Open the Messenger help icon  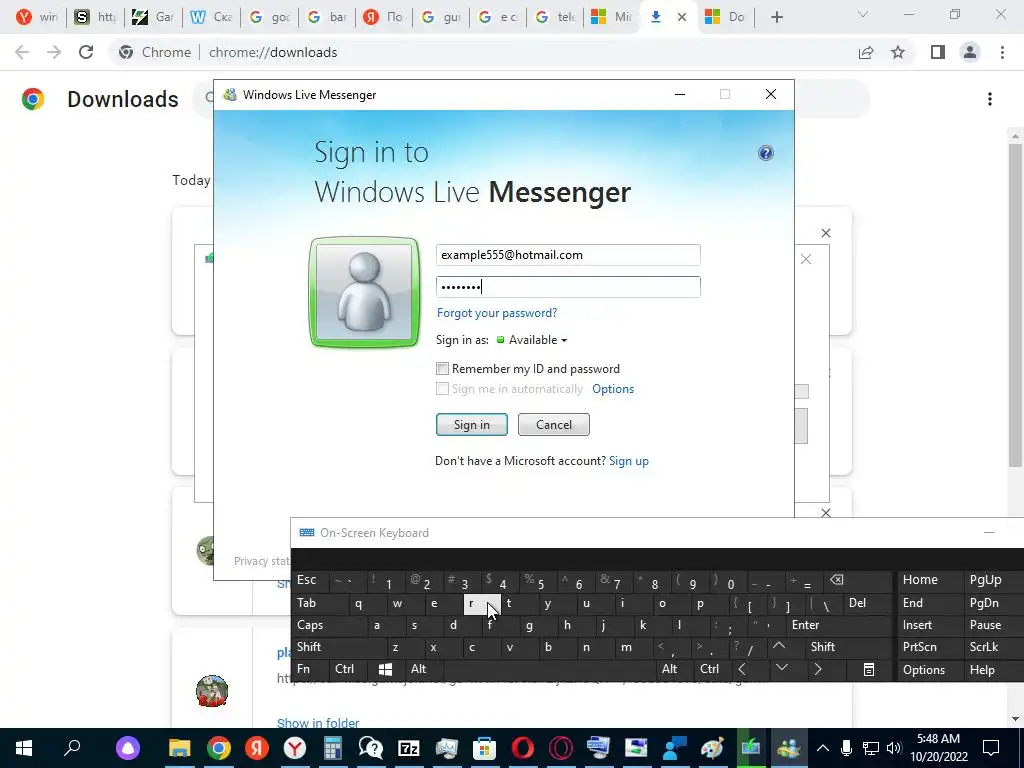tap(765, 153)
